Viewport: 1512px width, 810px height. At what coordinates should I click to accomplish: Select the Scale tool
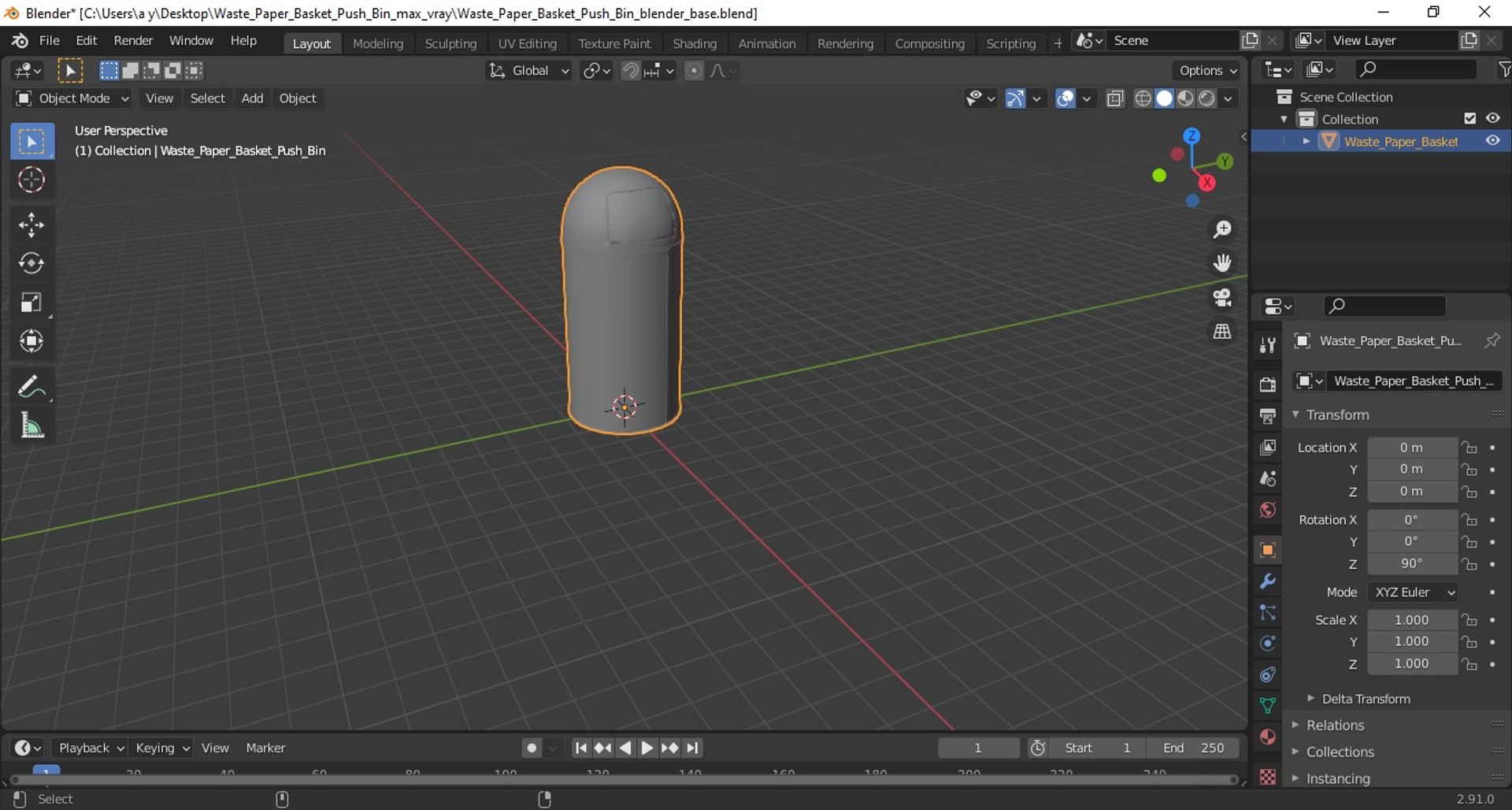point(31,303)
